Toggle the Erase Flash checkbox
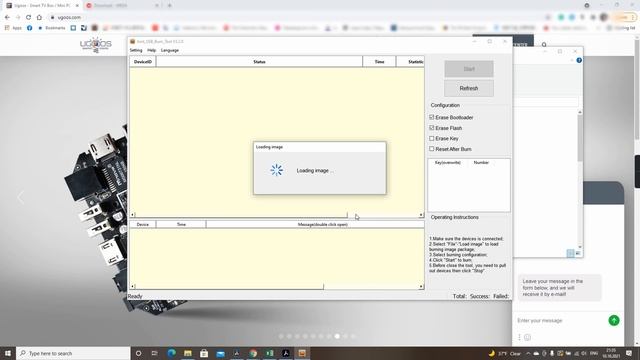This screenshot has height=360, width=640. (x=431, y=128)
